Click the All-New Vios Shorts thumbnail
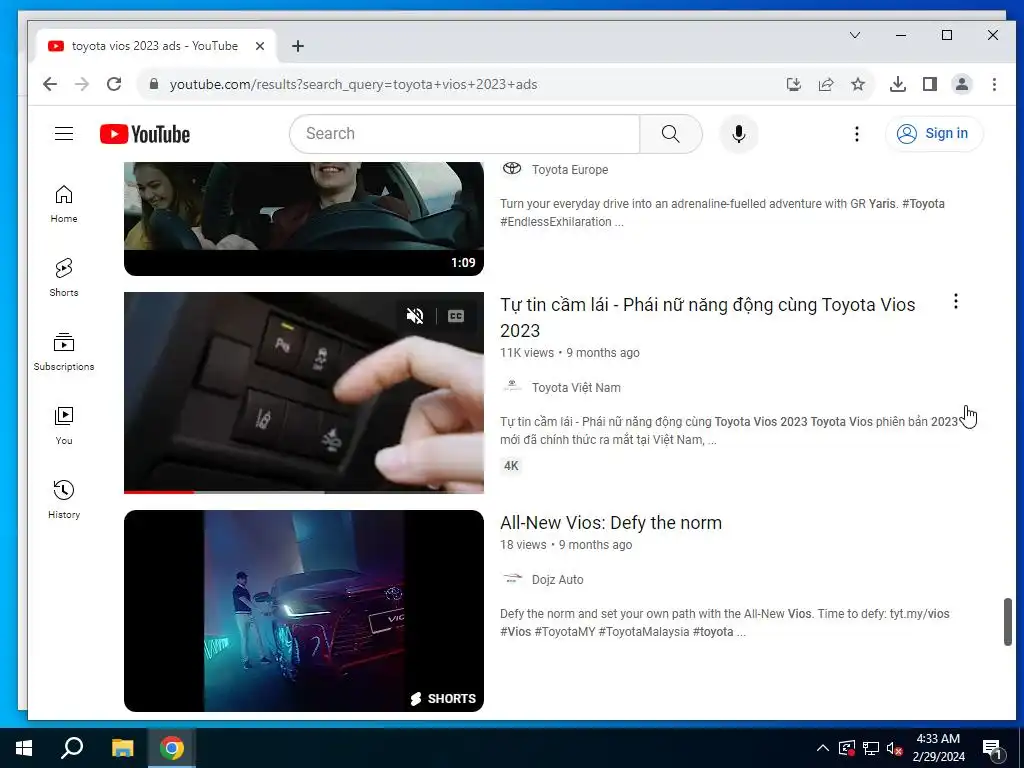This screenshot has height=768, width=1024. [x=304, y=611]
